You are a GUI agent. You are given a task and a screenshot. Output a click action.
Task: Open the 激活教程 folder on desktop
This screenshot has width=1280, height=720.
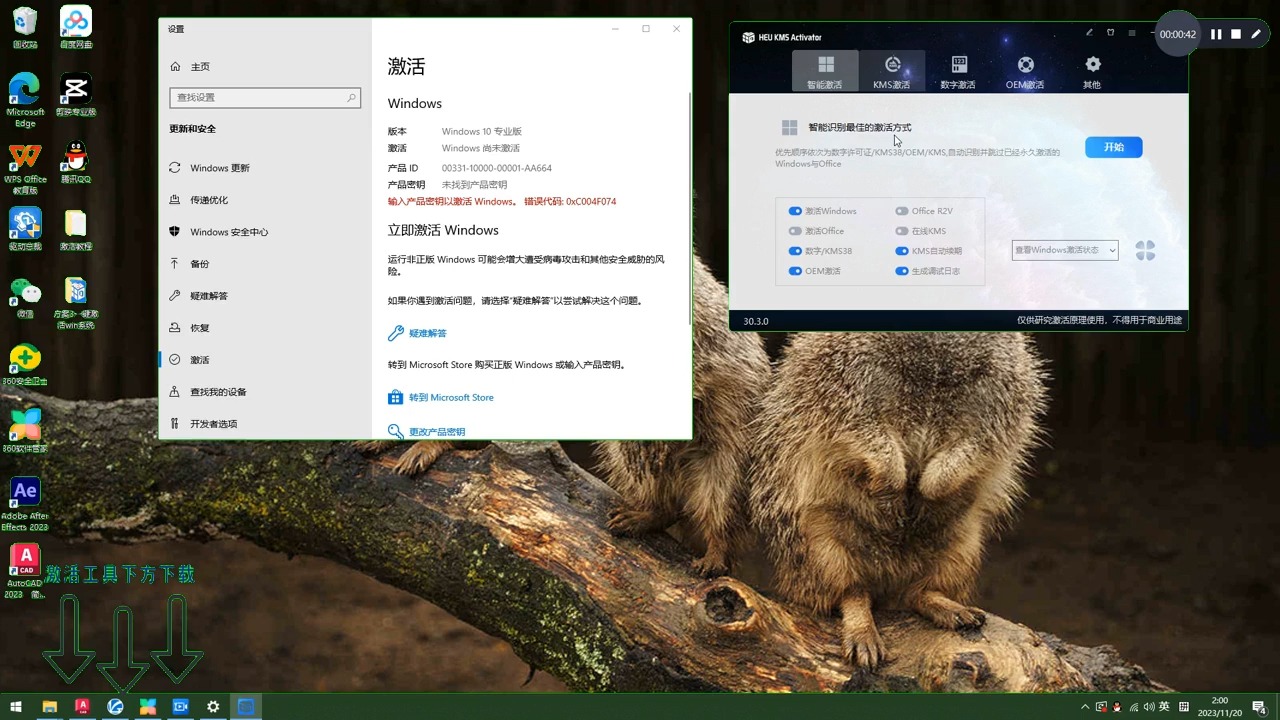pos(76,230)
